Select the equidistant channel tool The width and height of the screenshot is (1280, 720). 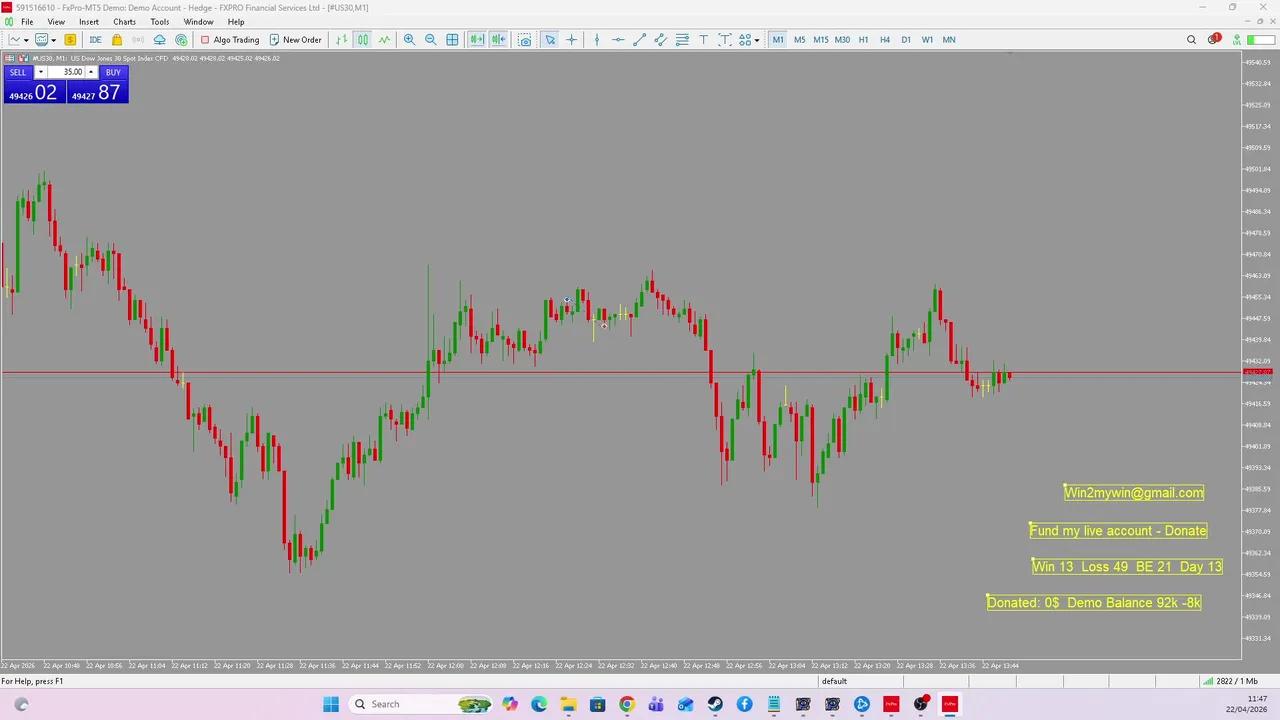pyautogui.click(x=661, y=40)
